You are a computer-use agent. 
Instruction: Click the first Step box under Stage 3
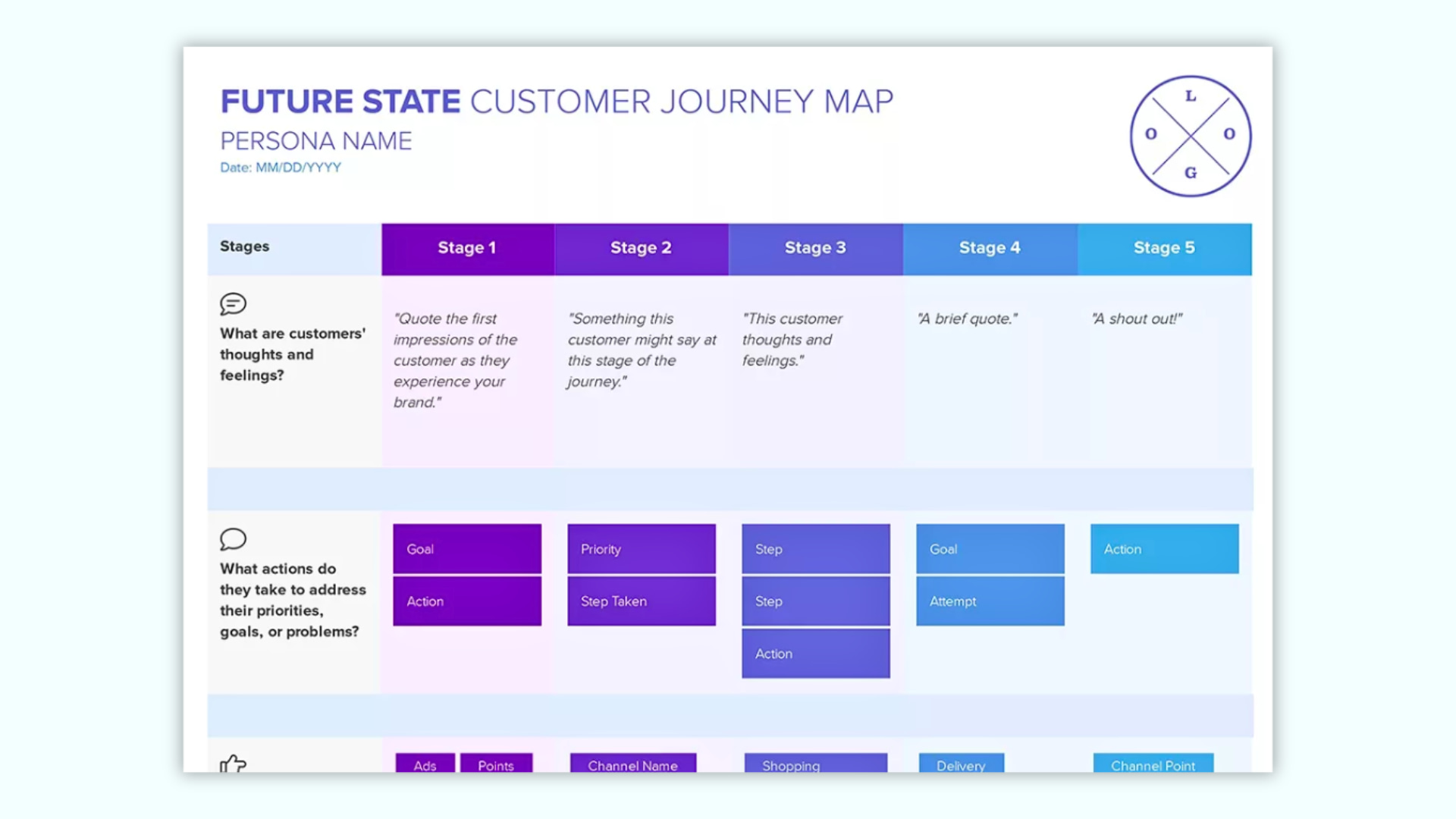[x=816, y=548]
